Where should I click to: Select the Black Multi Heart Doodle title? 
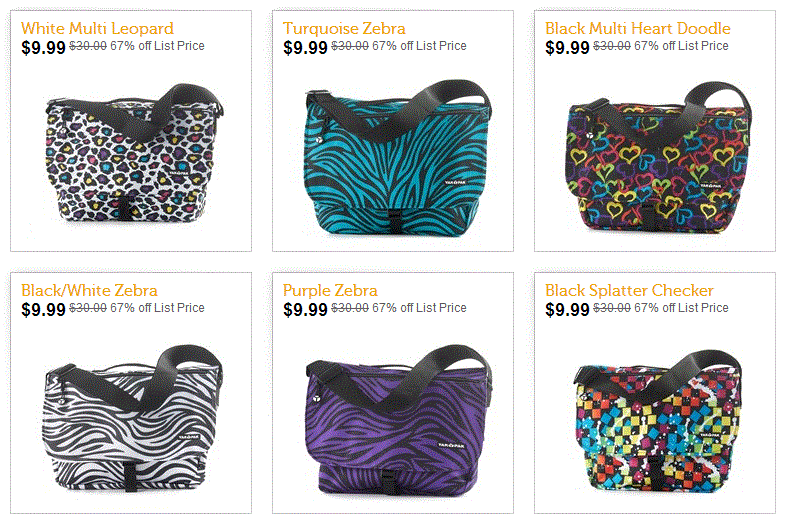[x=637, y=28]
